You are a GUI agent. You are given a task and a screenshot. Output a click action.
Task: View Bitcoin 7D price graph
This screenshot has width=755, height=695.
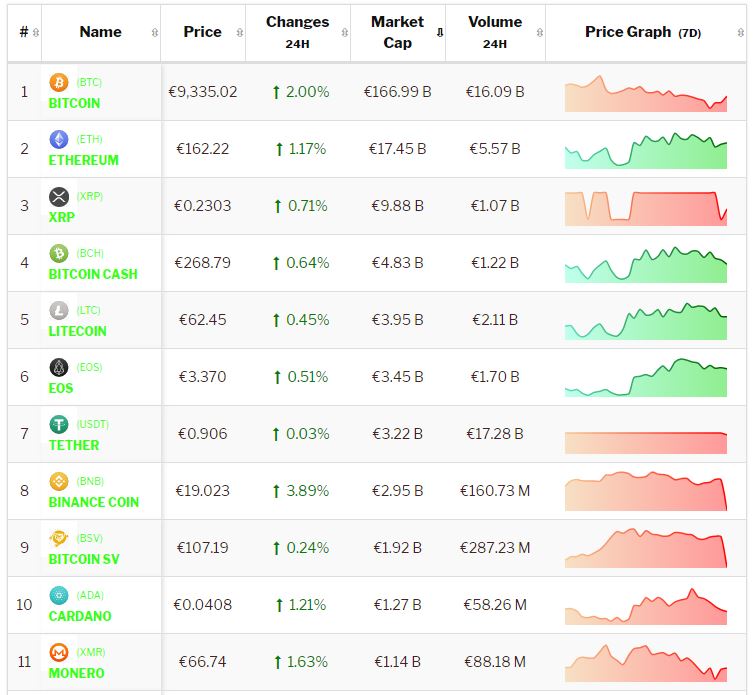645,92
